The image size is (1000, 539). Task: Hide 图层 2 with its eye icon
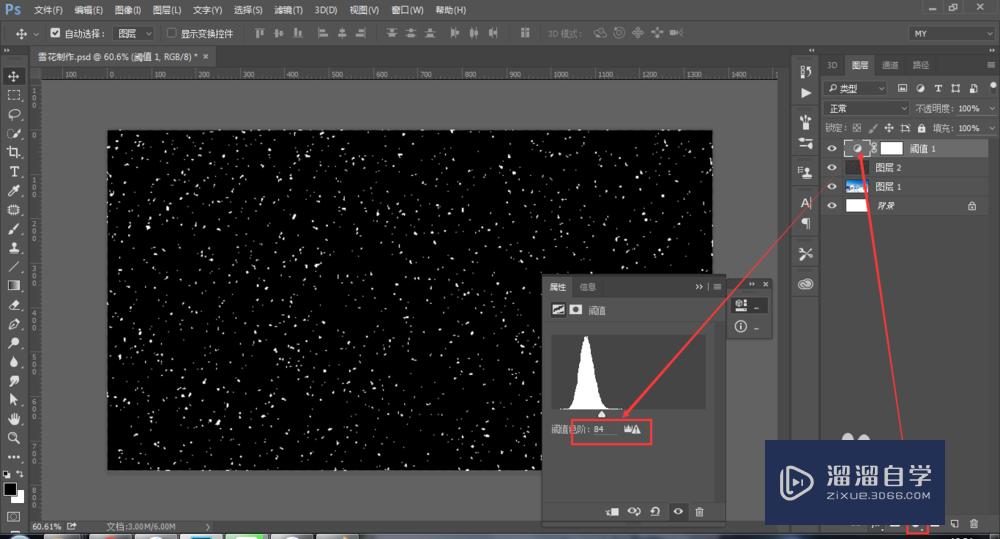[x=832, y=168]
